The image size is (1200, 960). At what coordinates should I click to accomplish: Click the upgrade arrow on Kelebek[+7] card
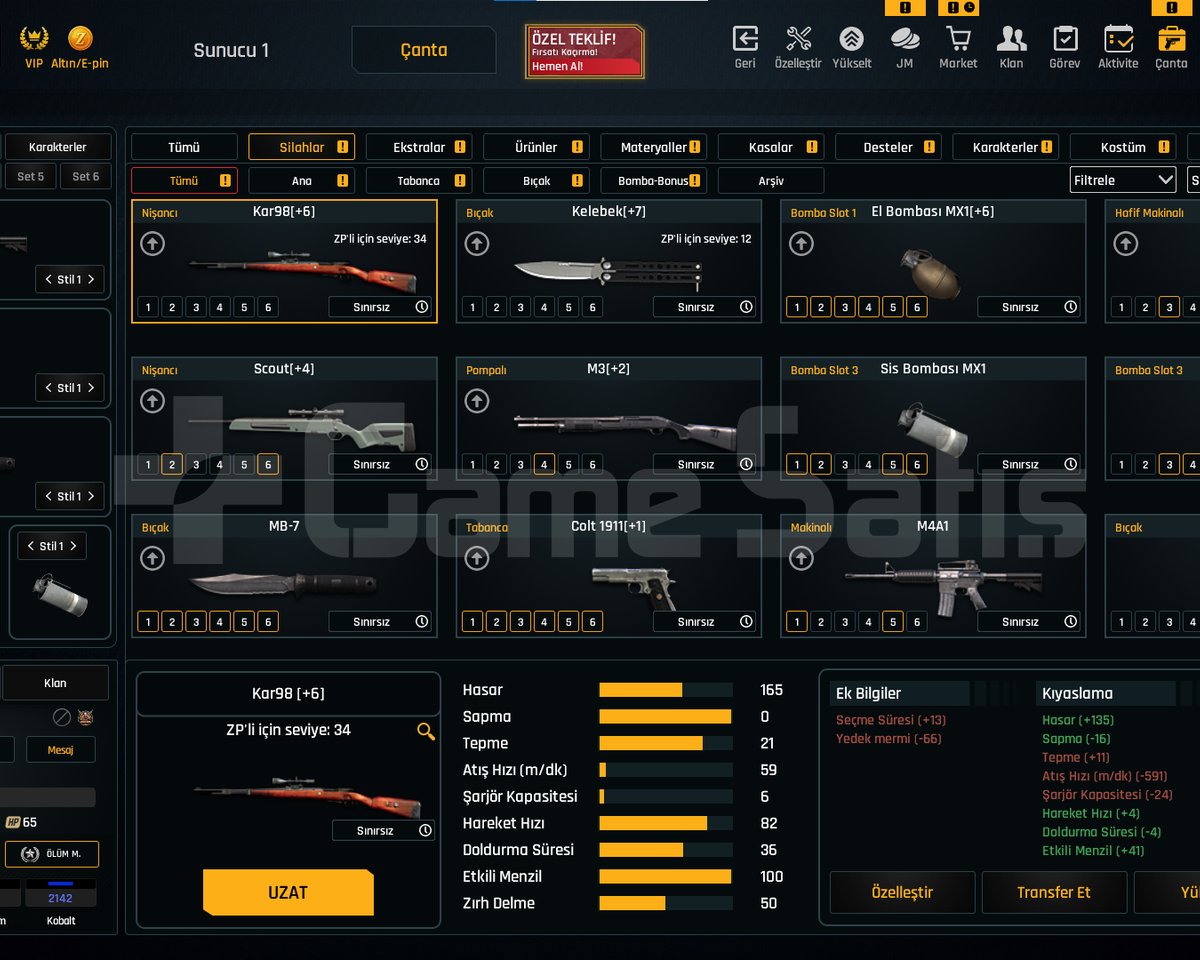[477, 243]
